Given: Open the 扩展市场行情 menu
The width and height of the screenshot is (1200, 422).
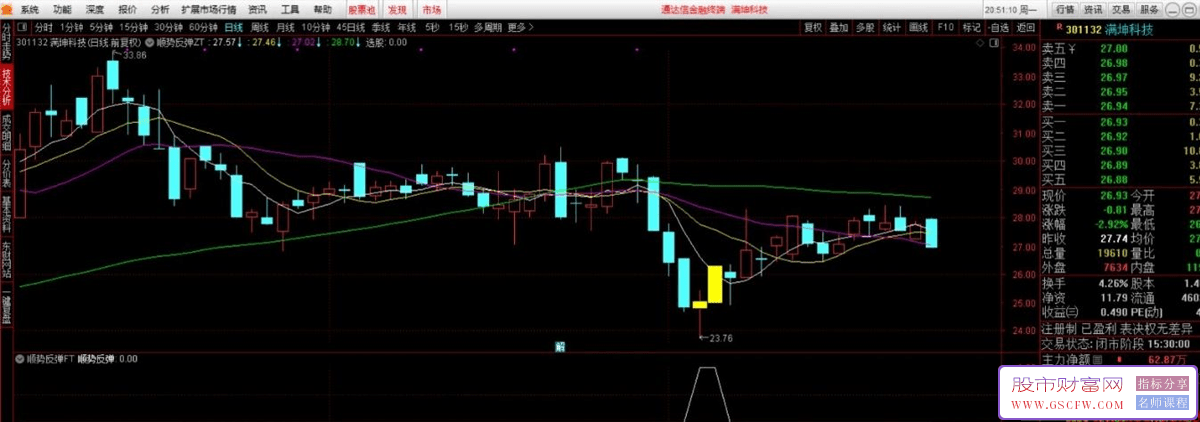Looking at the screenshot, I should point(208,8).
